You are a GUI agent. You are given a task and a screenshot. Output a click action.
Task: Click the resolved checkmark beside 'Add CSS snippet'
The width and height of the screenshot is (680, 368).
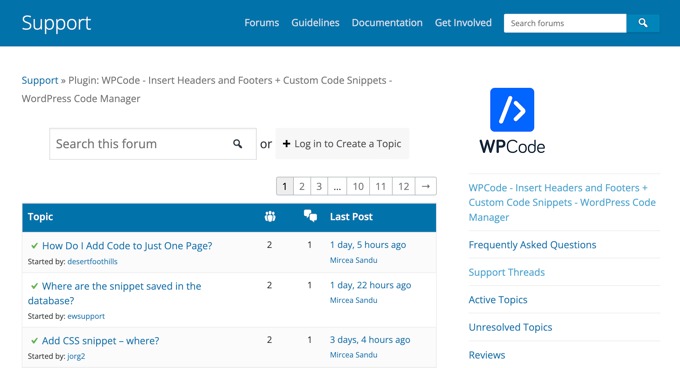(34, 341)
